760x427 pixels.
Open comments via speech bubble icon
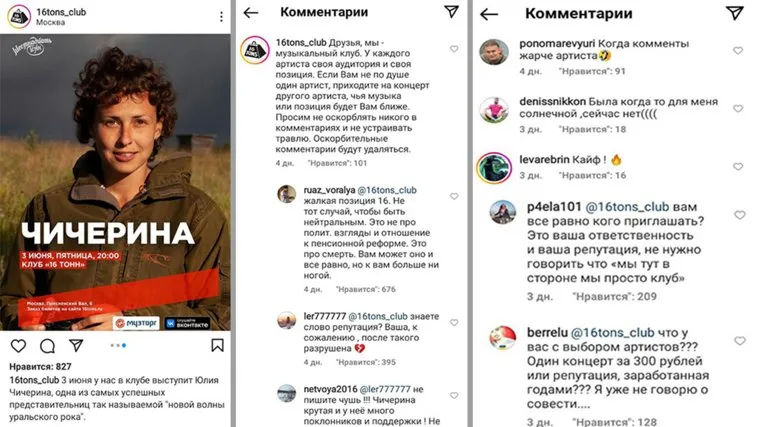(x=48, y=346)
